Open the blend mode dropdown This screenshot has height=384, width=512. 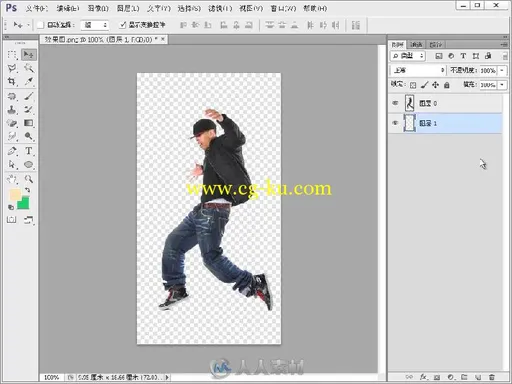pyautogui.click(x=418, y=70)
